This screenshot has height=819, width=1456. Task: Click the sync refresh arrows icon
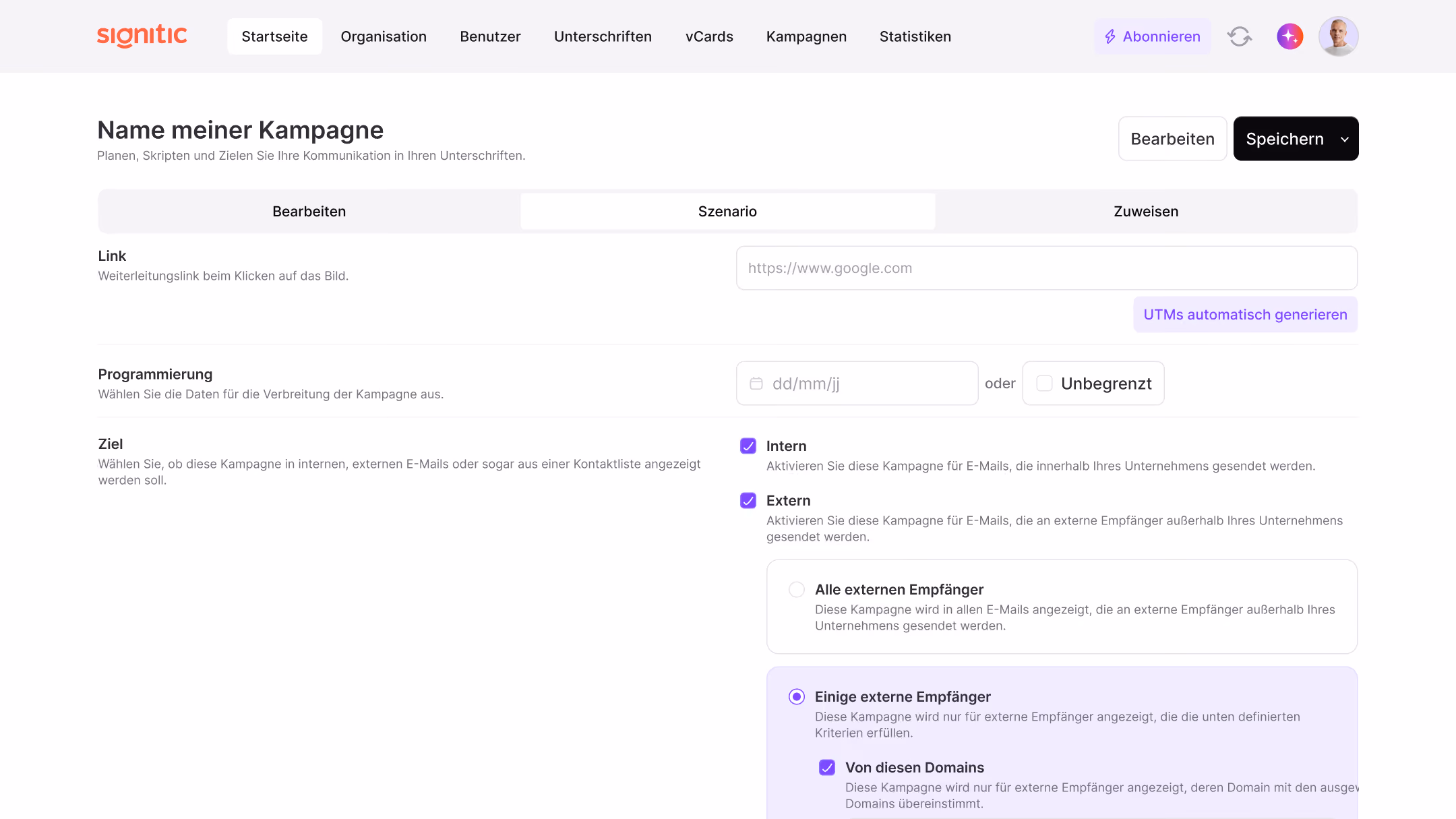click(1239, 36)
